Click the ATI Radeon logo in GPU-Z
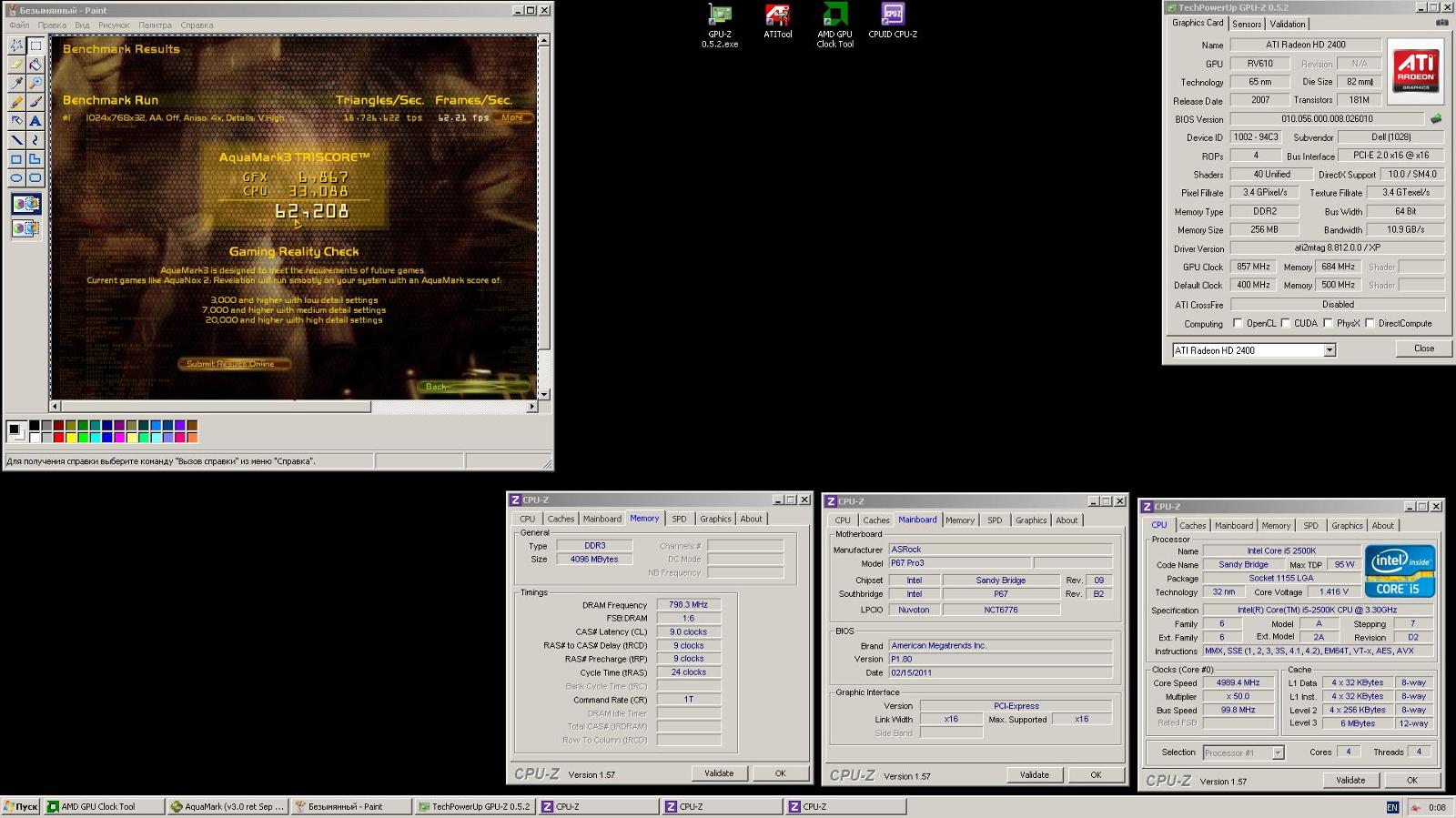Image resolution: width=1456 pixels, height=818 pixels. pos(1416,72)
